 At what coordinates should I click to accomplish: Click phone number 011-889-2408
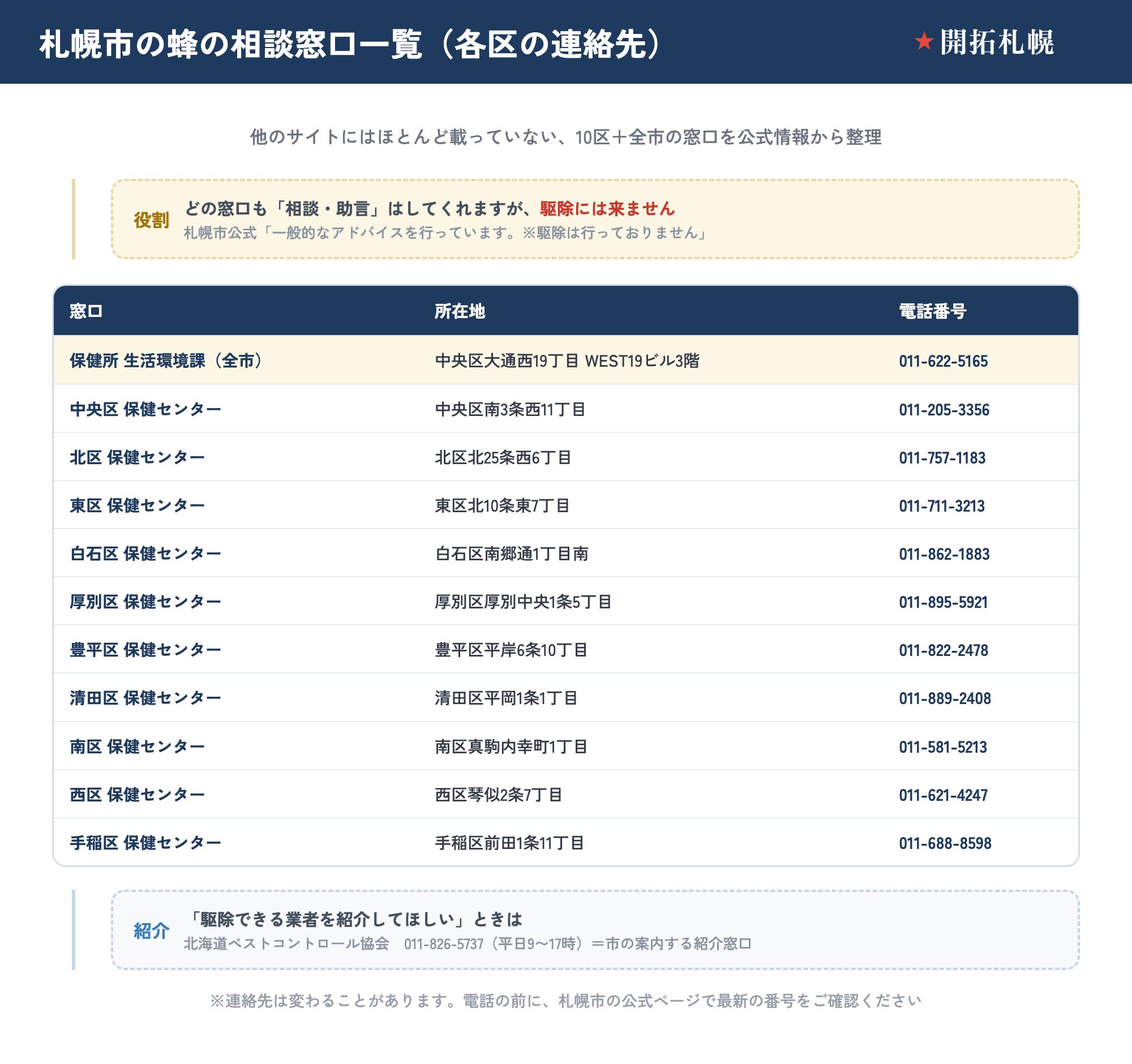pos(945,698)
